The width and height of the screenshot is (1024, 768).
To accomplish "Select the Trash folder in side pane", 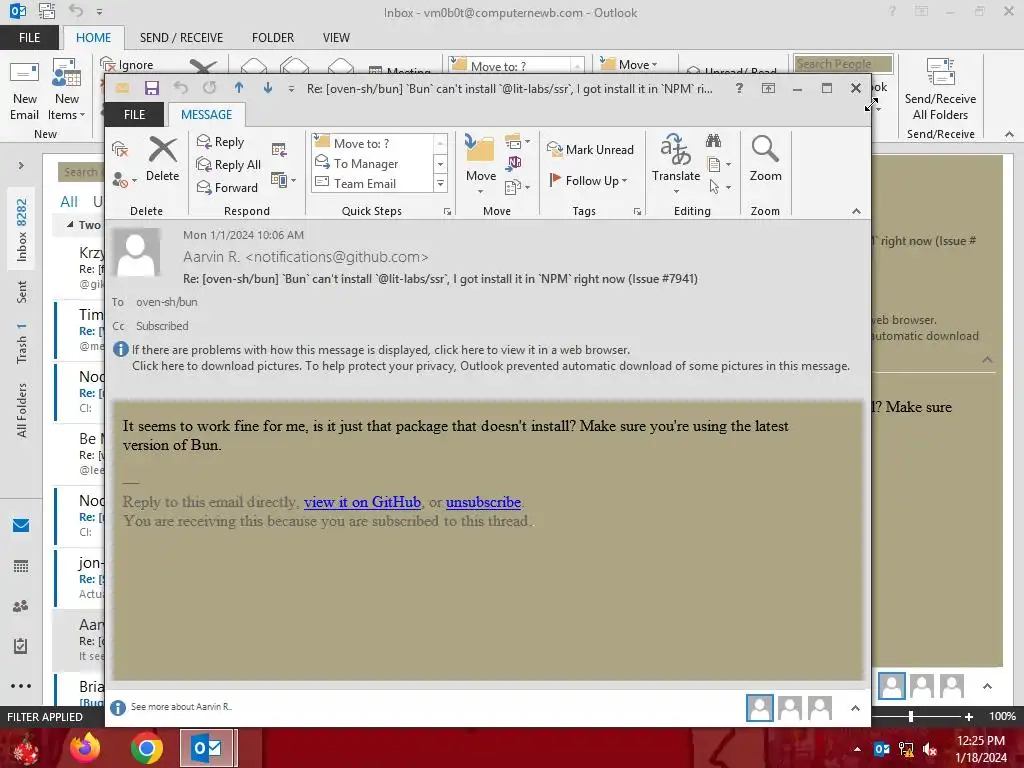I will pos(22,343).
